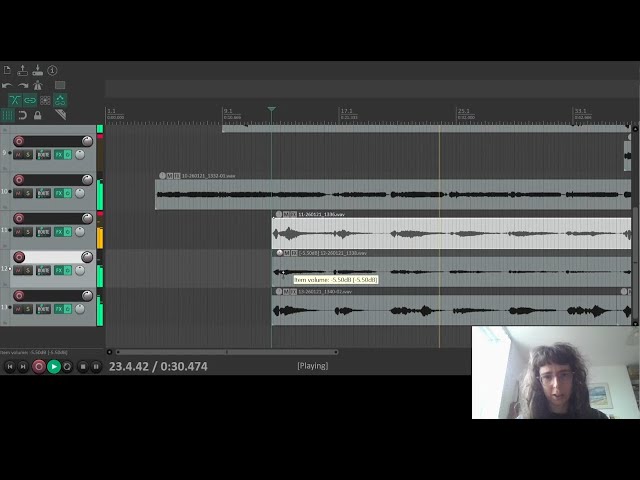The image size is (640, 480).
Task: Mute track 13
Action: [x=18, y=309]
